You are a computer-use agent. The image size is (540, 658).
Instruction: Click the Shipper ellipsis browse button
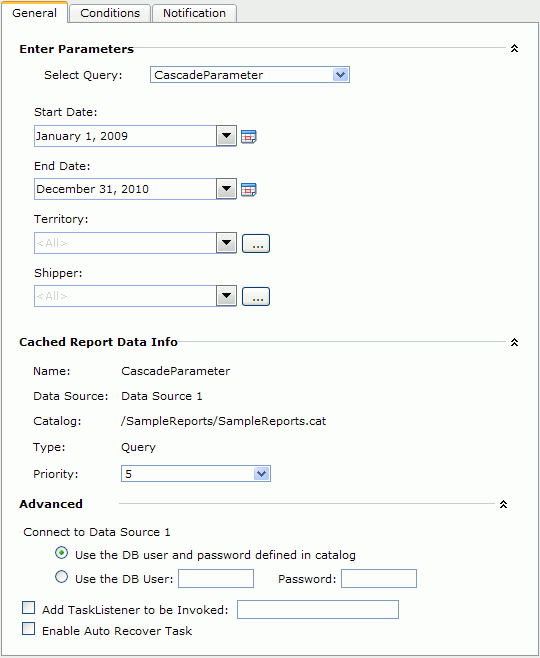pyautogui.click(x=256, y=297)
